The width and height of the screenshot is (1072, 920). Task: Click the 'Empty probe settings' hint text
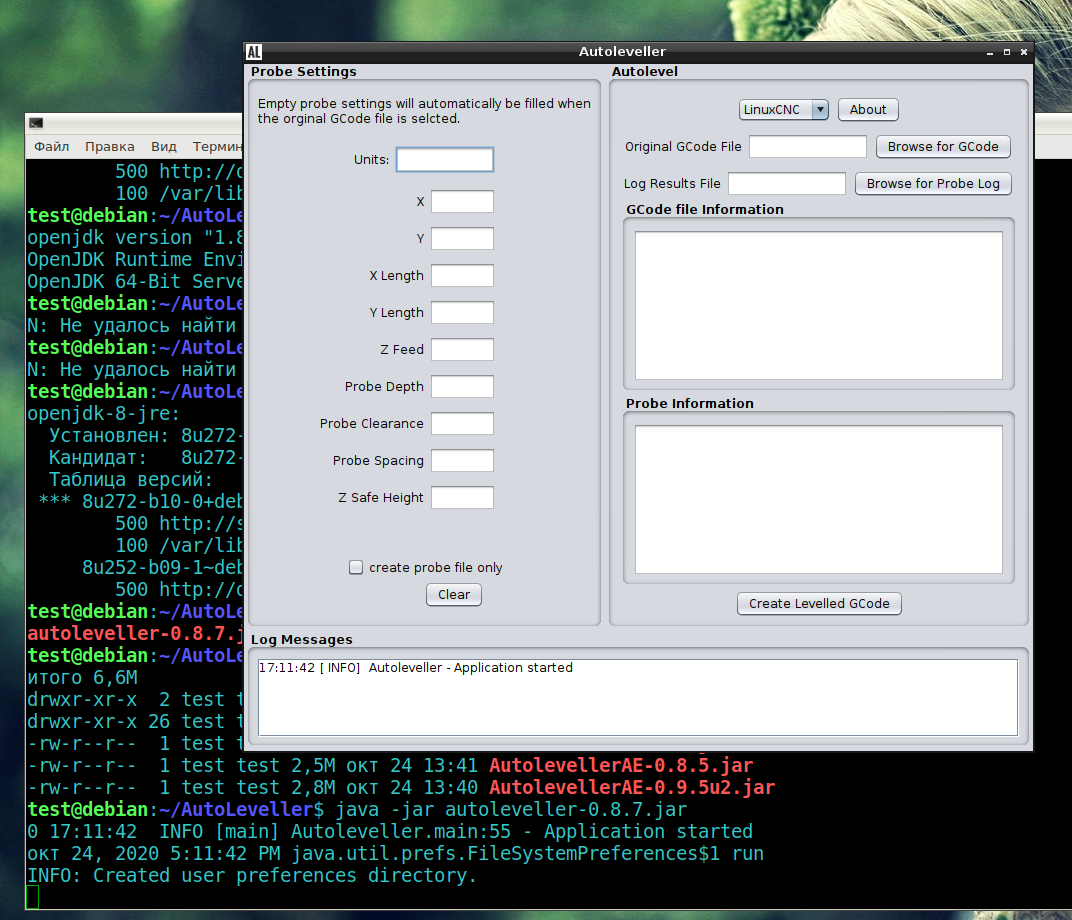point(424,111)
